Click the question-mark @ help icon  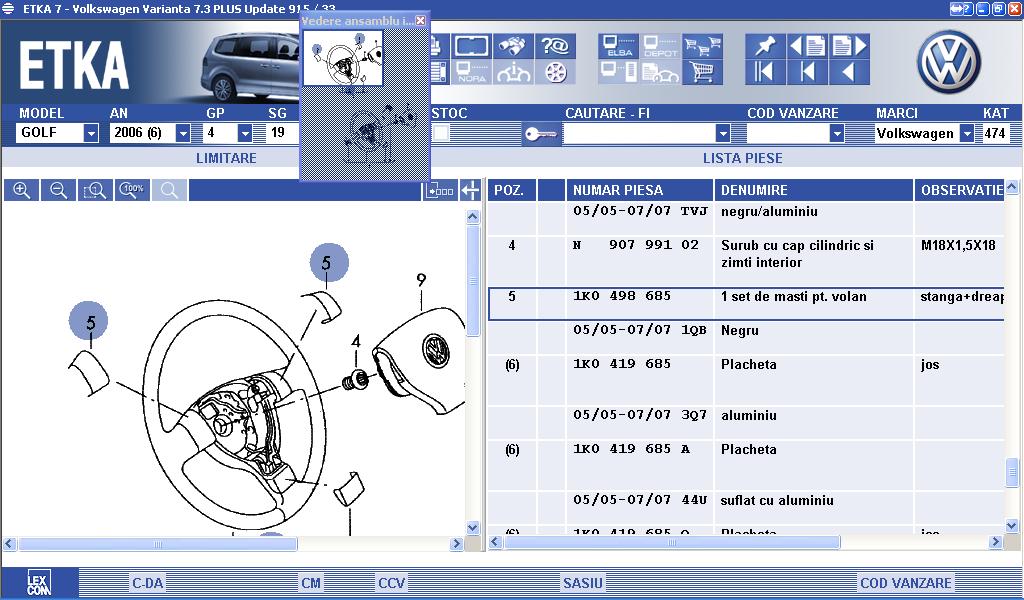555,46
